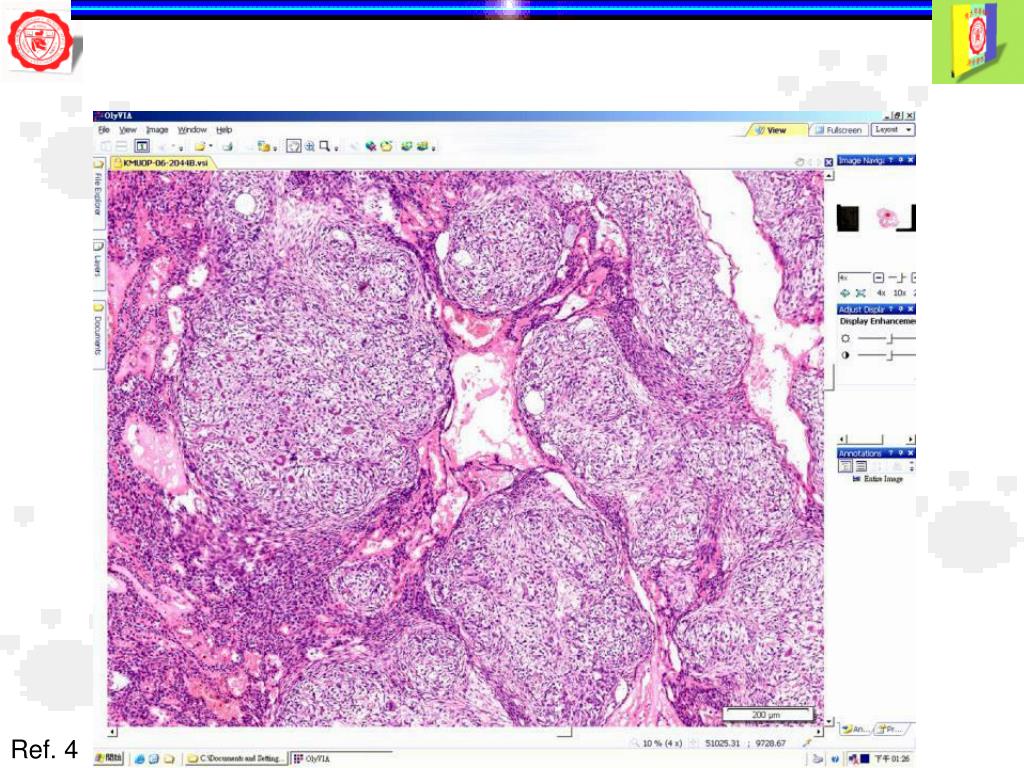Click the 4x zoom level input field
Image resolution: width=1024 pixels, height=768 pixels.
pyautogui.click(x=854, y=278)
